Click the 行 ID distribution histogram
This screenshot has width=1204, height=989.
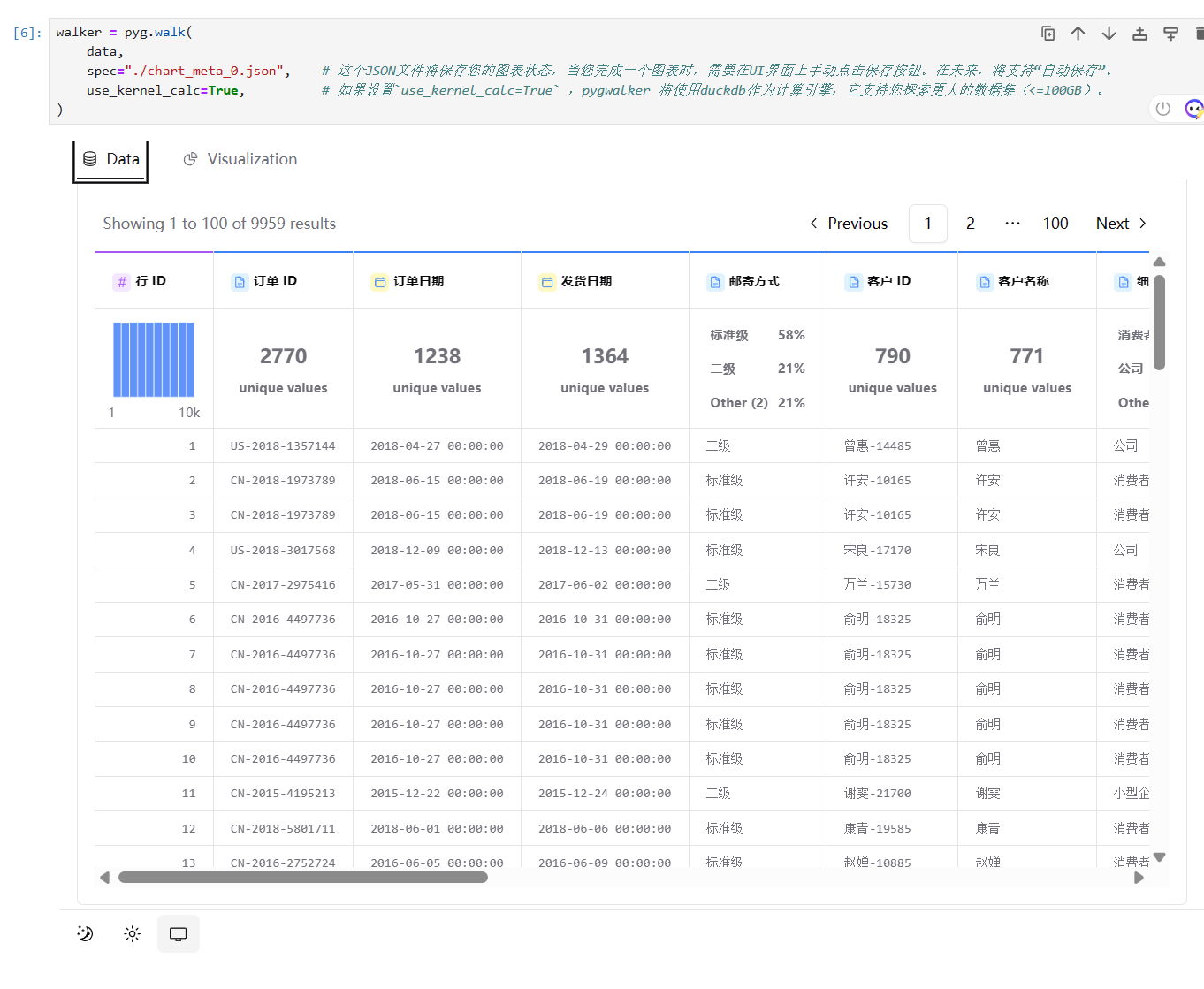click(x=154, y=360)
